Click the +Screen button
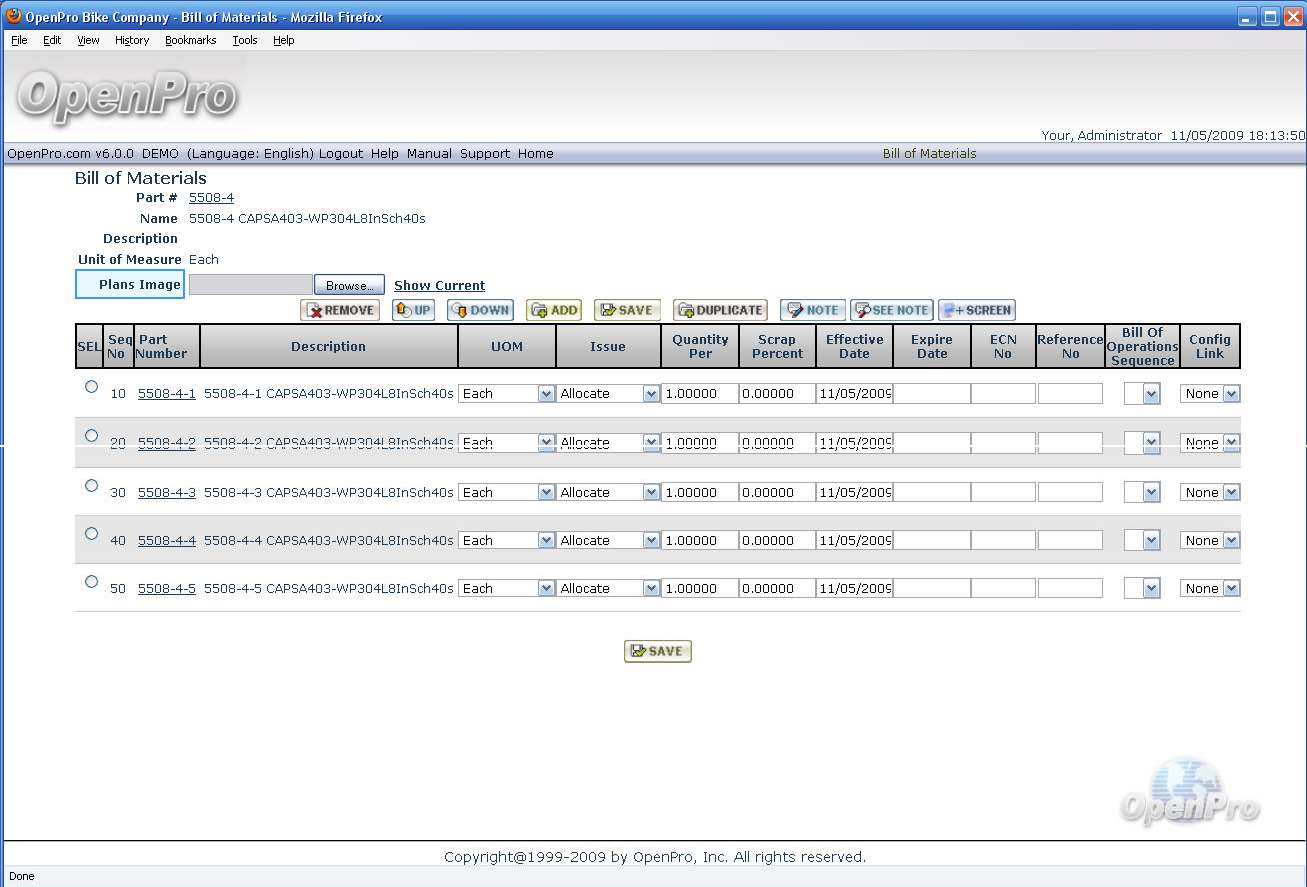This screenshot has height=887, width=1307. point(977,310)
